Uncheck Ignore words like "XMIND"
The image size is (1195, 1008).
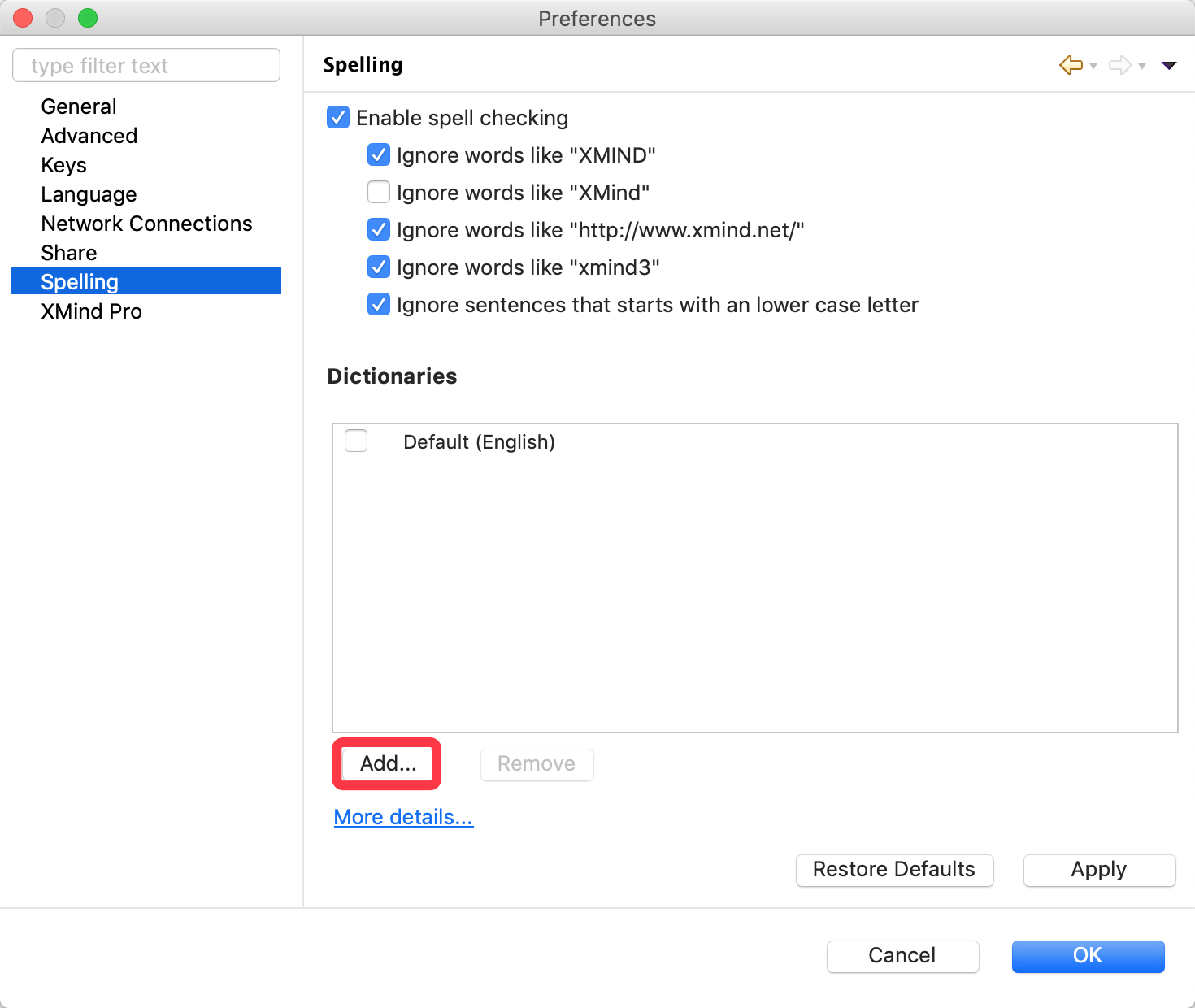379,154
